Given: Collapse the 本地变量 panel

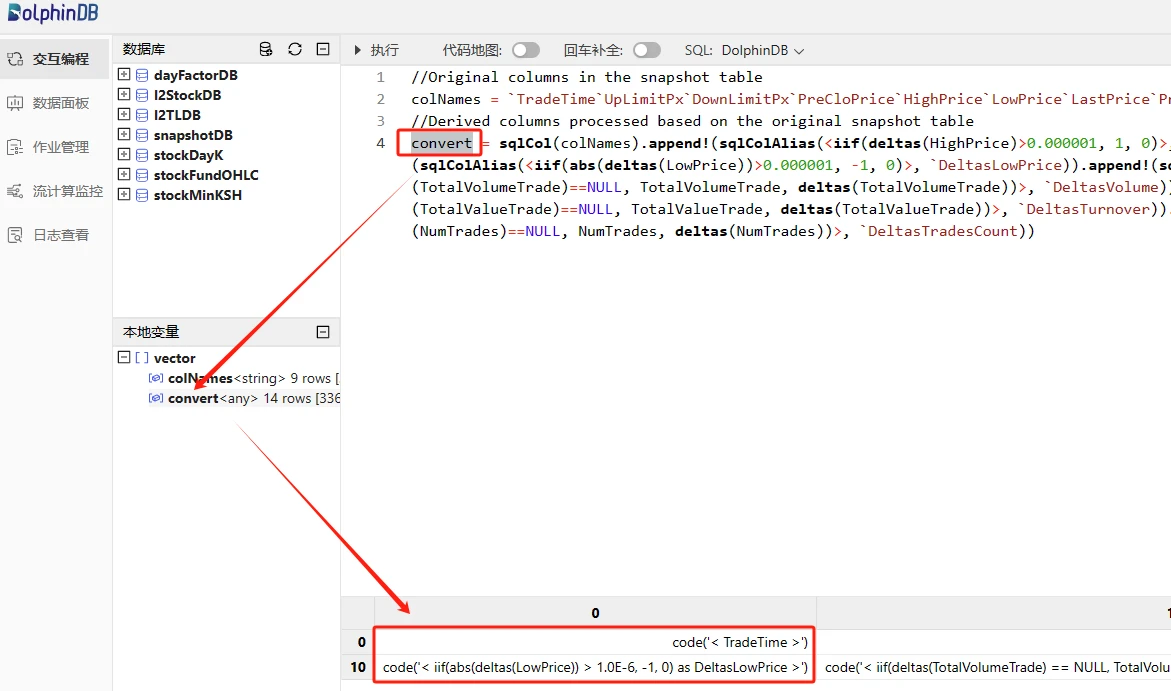Looking at the screenshot, I should point(323,332).
